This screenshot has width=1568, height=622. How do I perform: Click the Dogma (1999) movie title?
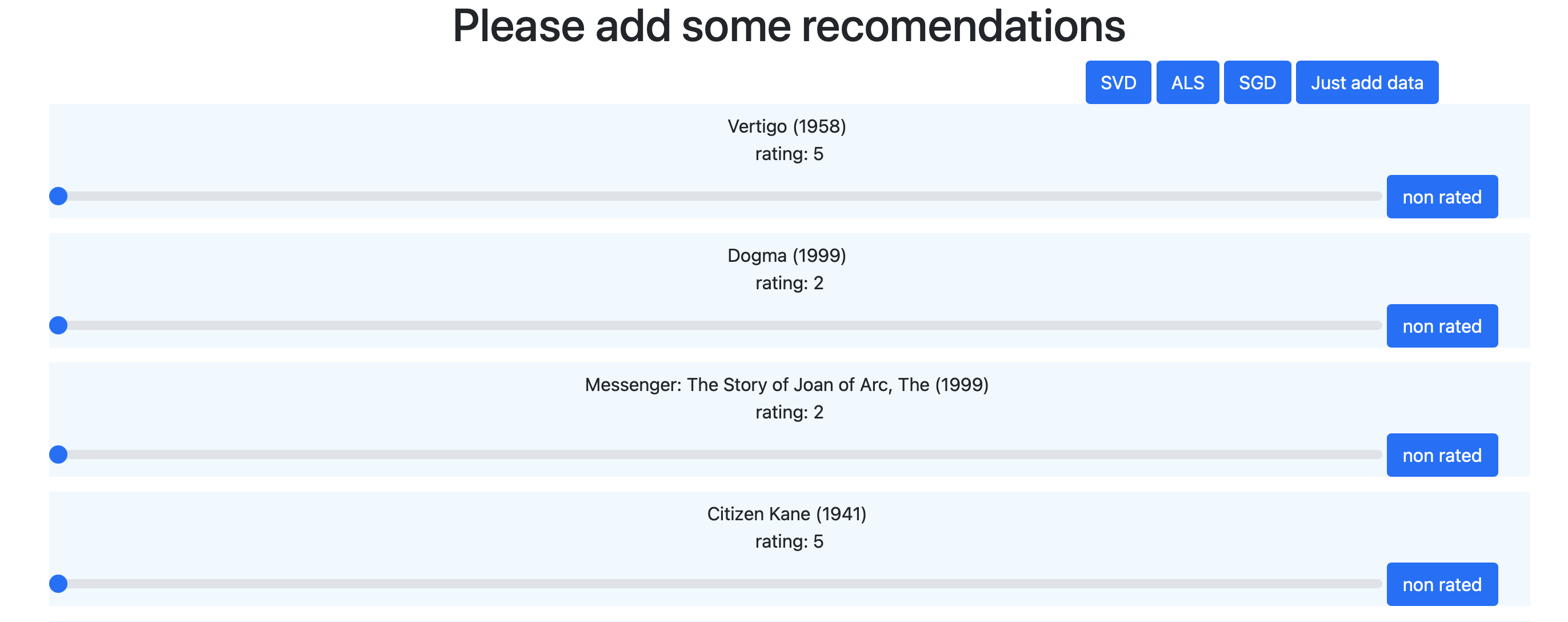pyautogui.click(x=786, y=255)
